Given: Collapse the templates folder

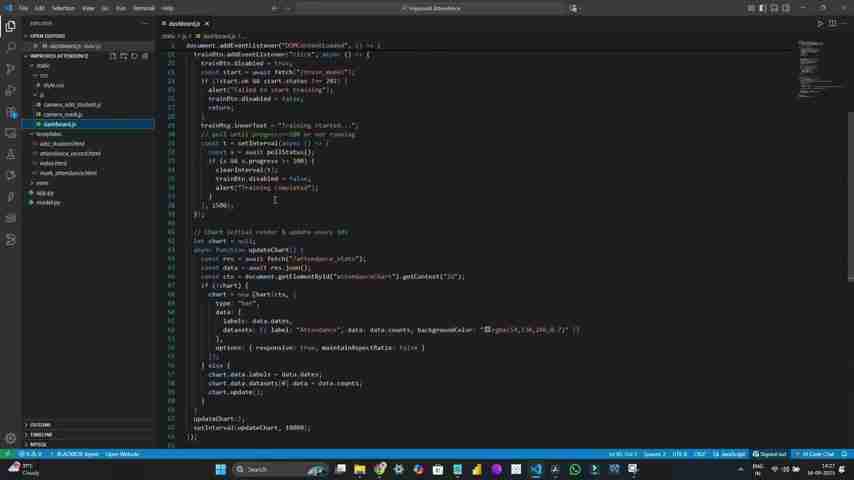Looking at the screenshot, I should (48, 134).
